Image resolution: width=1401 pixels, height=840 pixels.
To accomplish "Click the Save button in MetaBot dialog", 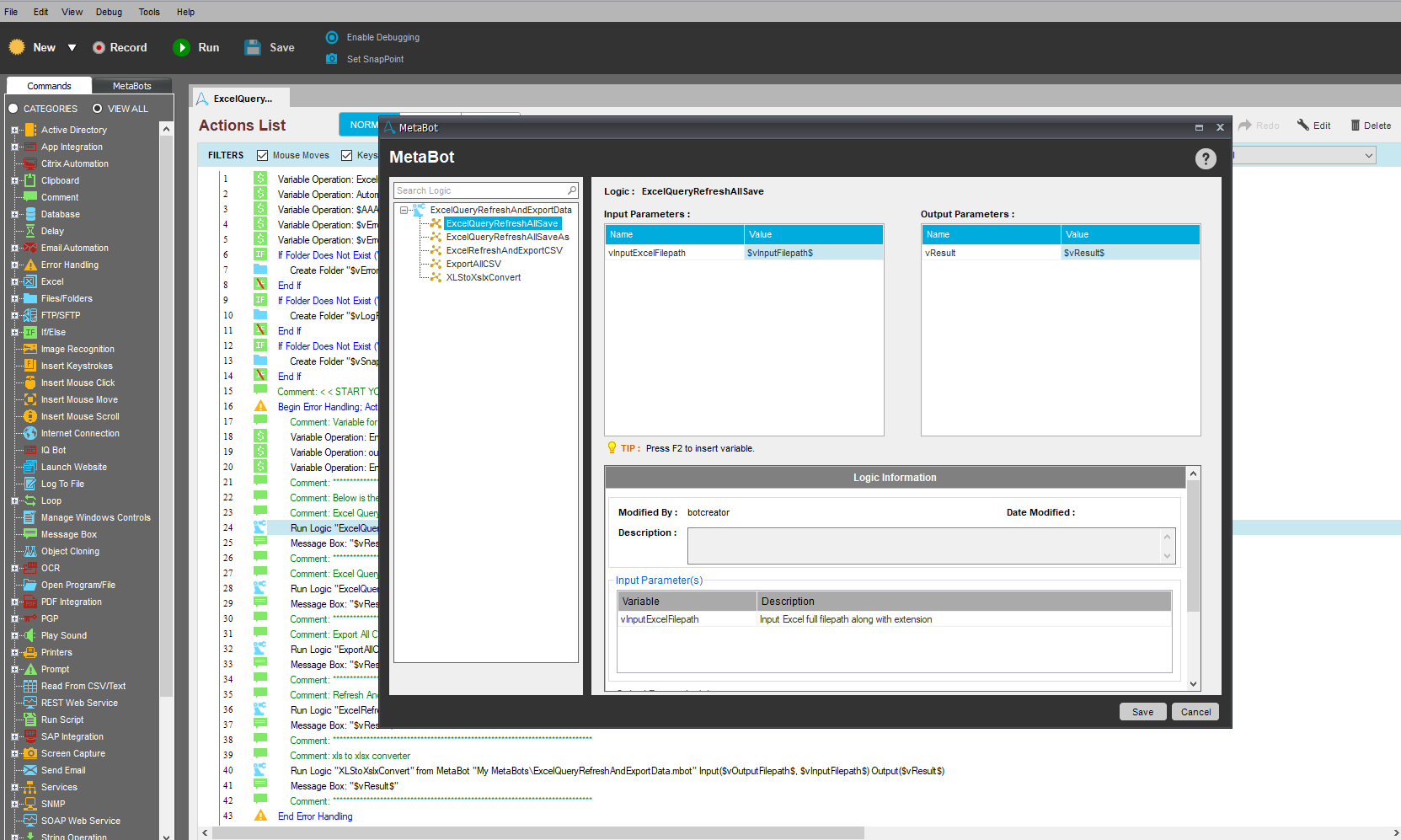I will click(x=1142, y=712).
